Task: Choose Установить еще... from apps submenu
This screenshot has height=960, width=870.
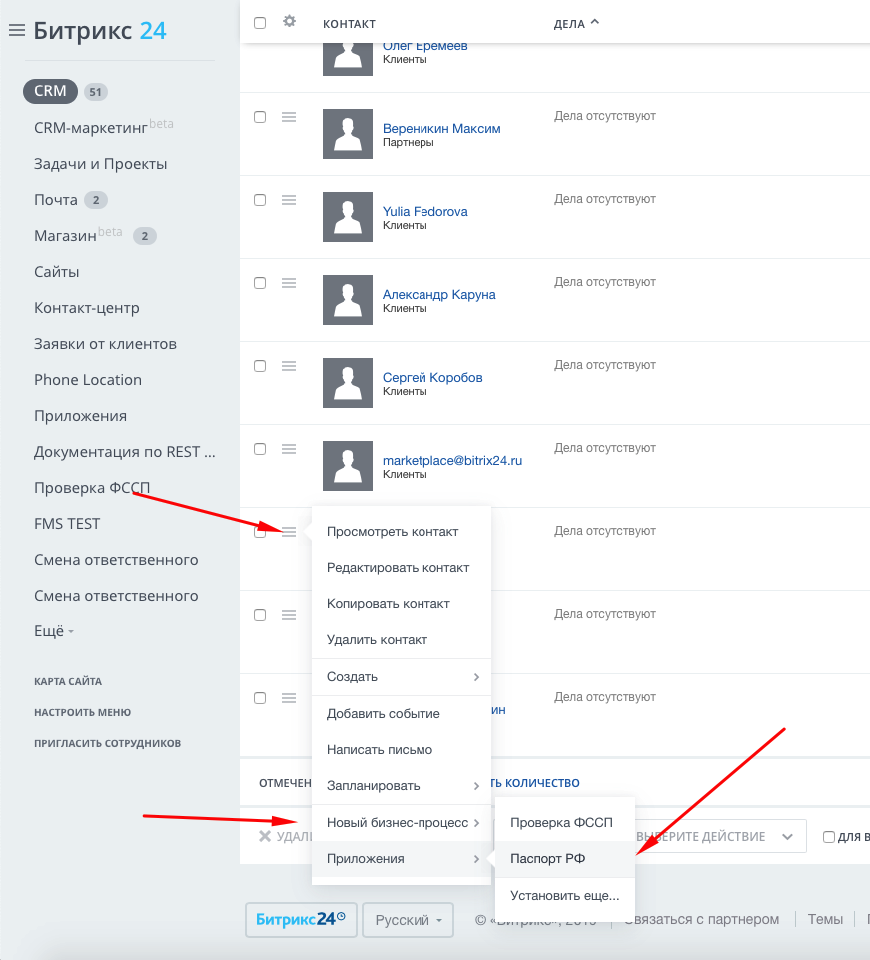Action: click(564, 895)
